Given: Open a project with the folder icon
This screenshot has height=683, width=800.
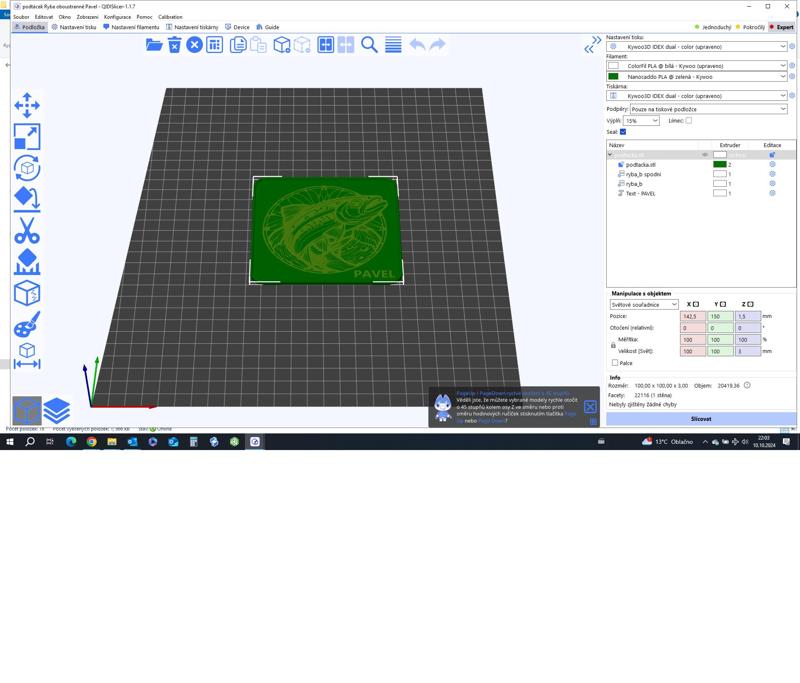Looking at the screenshot, I should click(154, 45).
